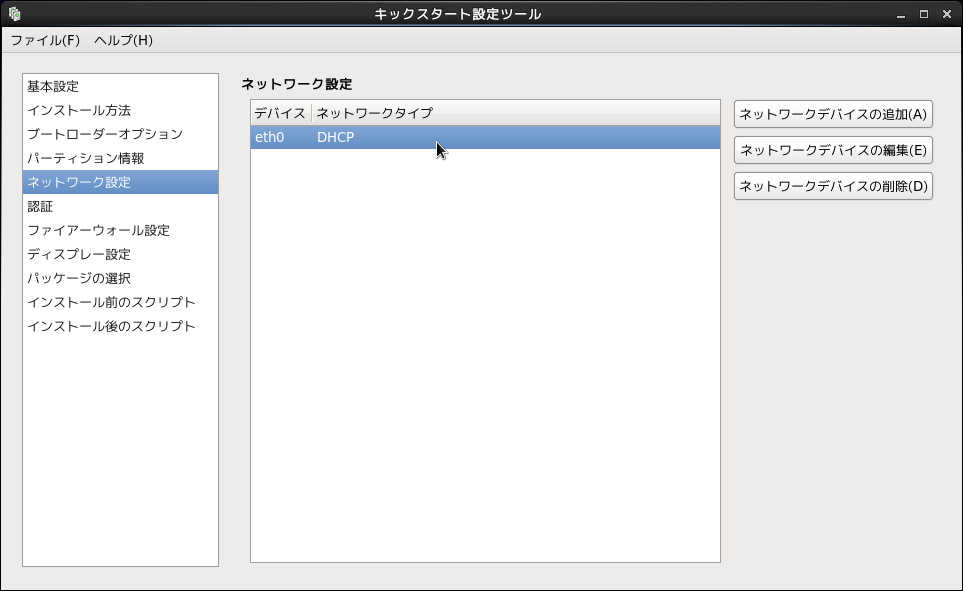Open 認証 settings section

pos(41,206)
